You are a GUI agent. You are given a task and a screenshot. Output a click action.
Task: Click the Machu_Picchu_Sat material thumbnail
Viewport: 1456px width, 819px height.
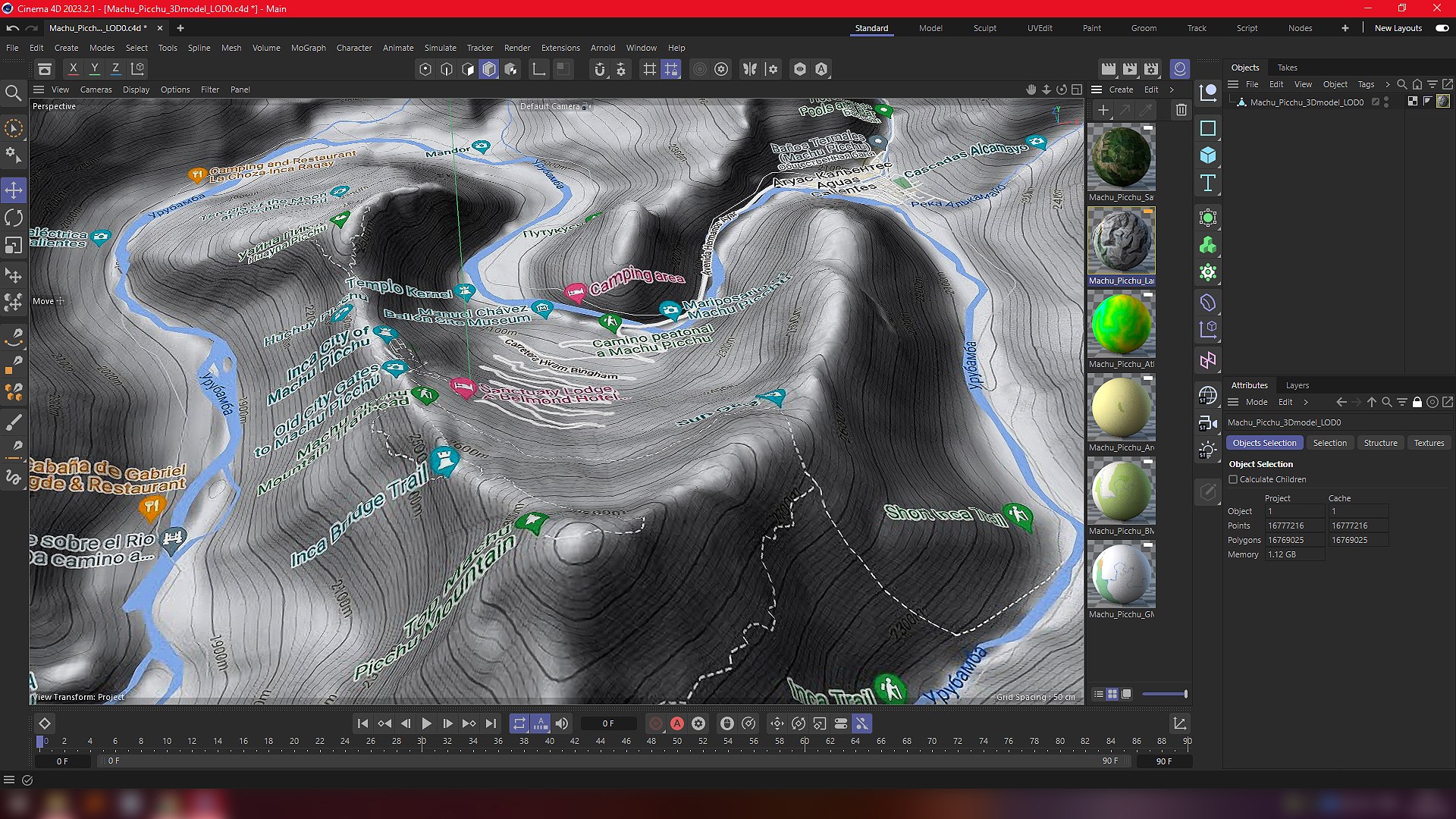pyautogui.click(x=1121, y=157)
